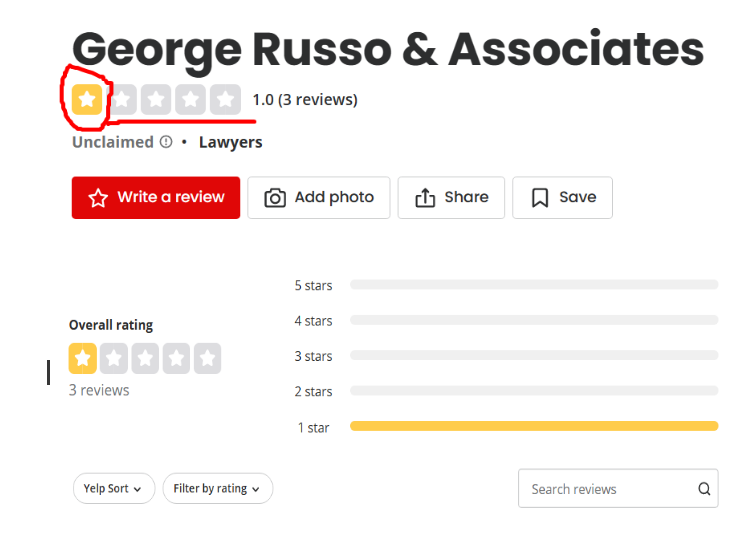Click the bookmark icon on Save
The image size is (736, 548).
click(x=540, y=198)
